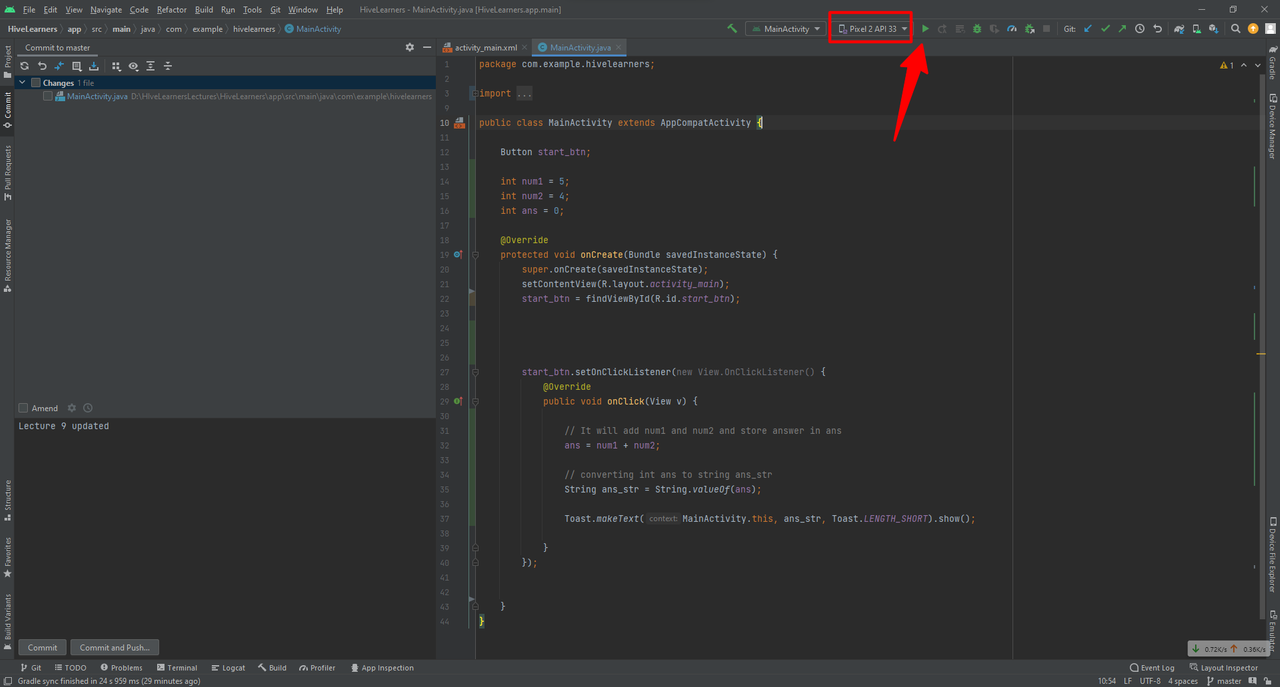Open the Profiler tool window
This screenshot has height=687, width=1280.
point(317,668)
